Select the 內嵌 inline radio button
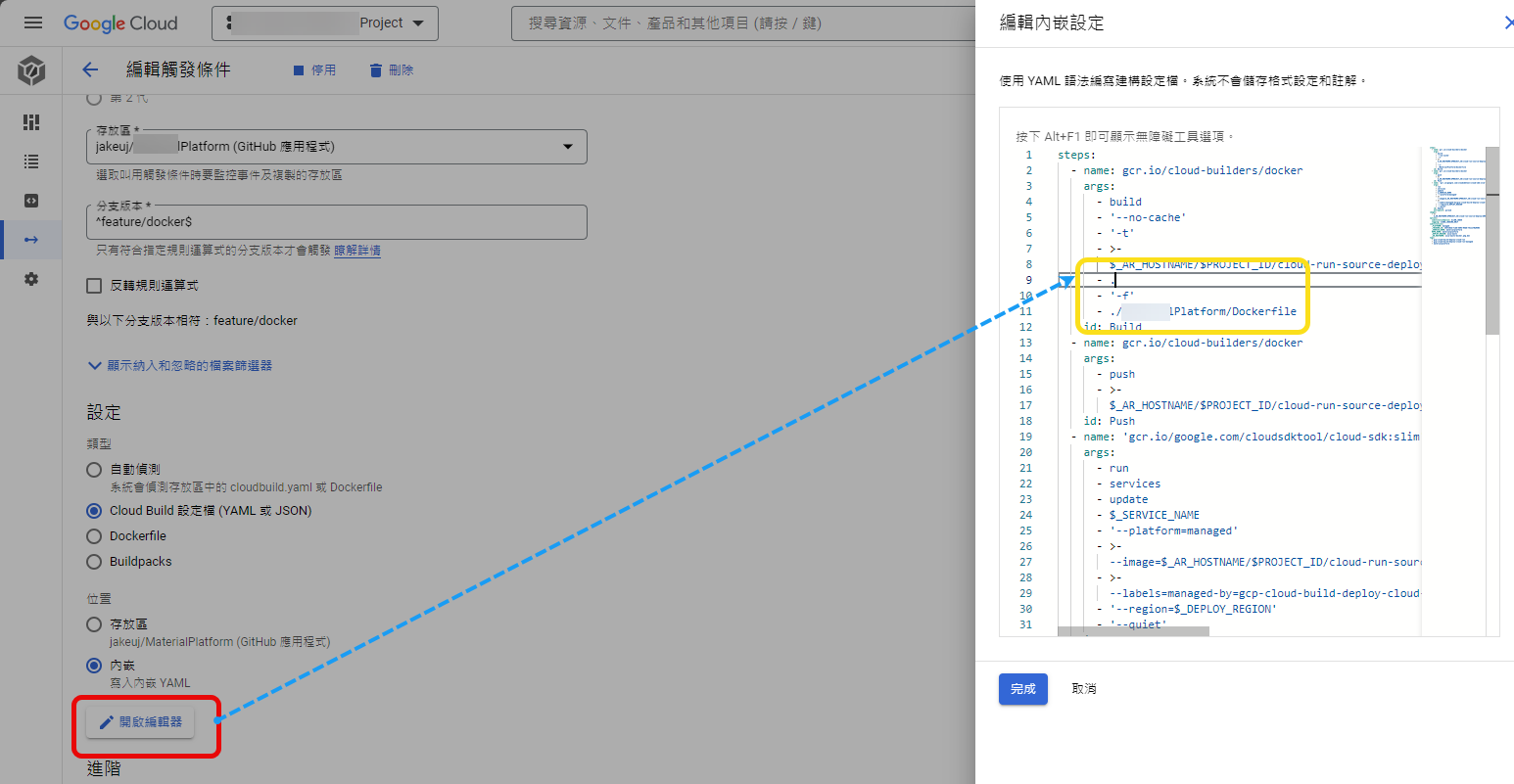Image resolution: width=1514 pixels, height=784 pixels. tap(94, 666)
